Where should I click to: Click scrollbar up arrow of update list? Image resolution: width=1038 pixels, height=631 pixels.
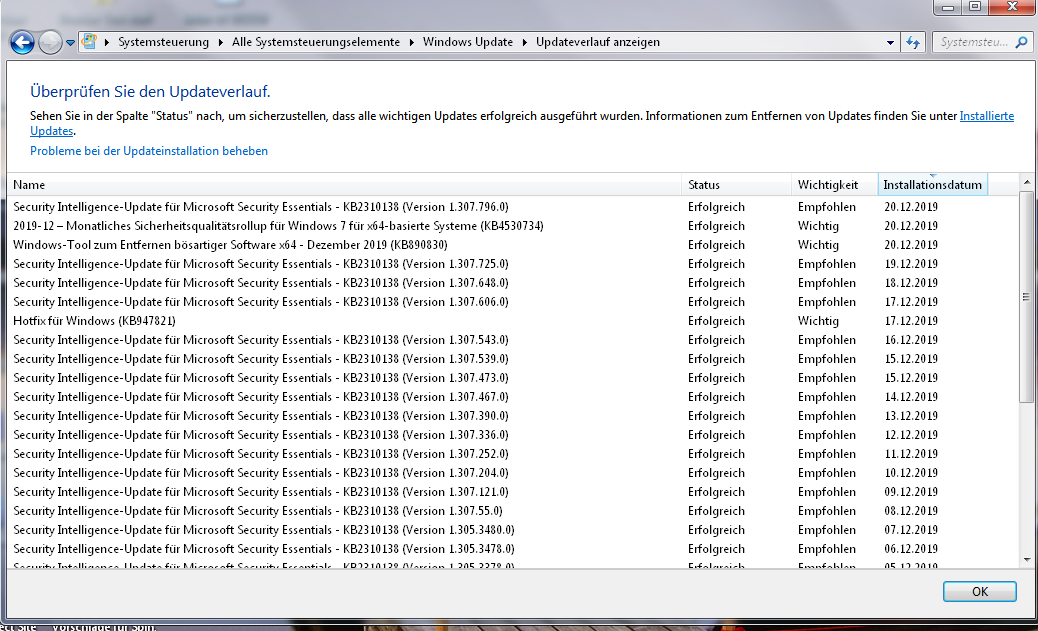click(1027, 182)
